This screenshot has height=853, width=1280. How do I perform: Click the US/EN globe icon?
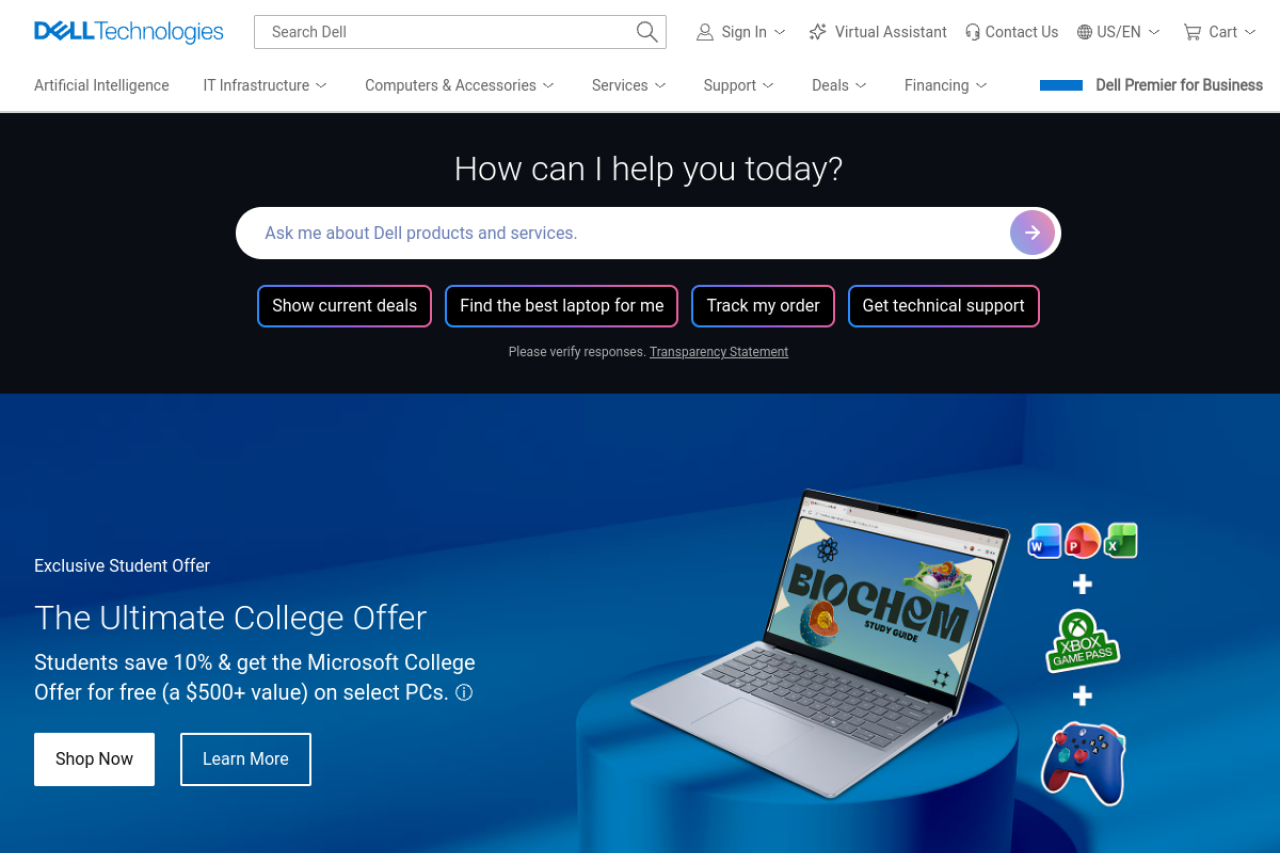point(1084,32)
